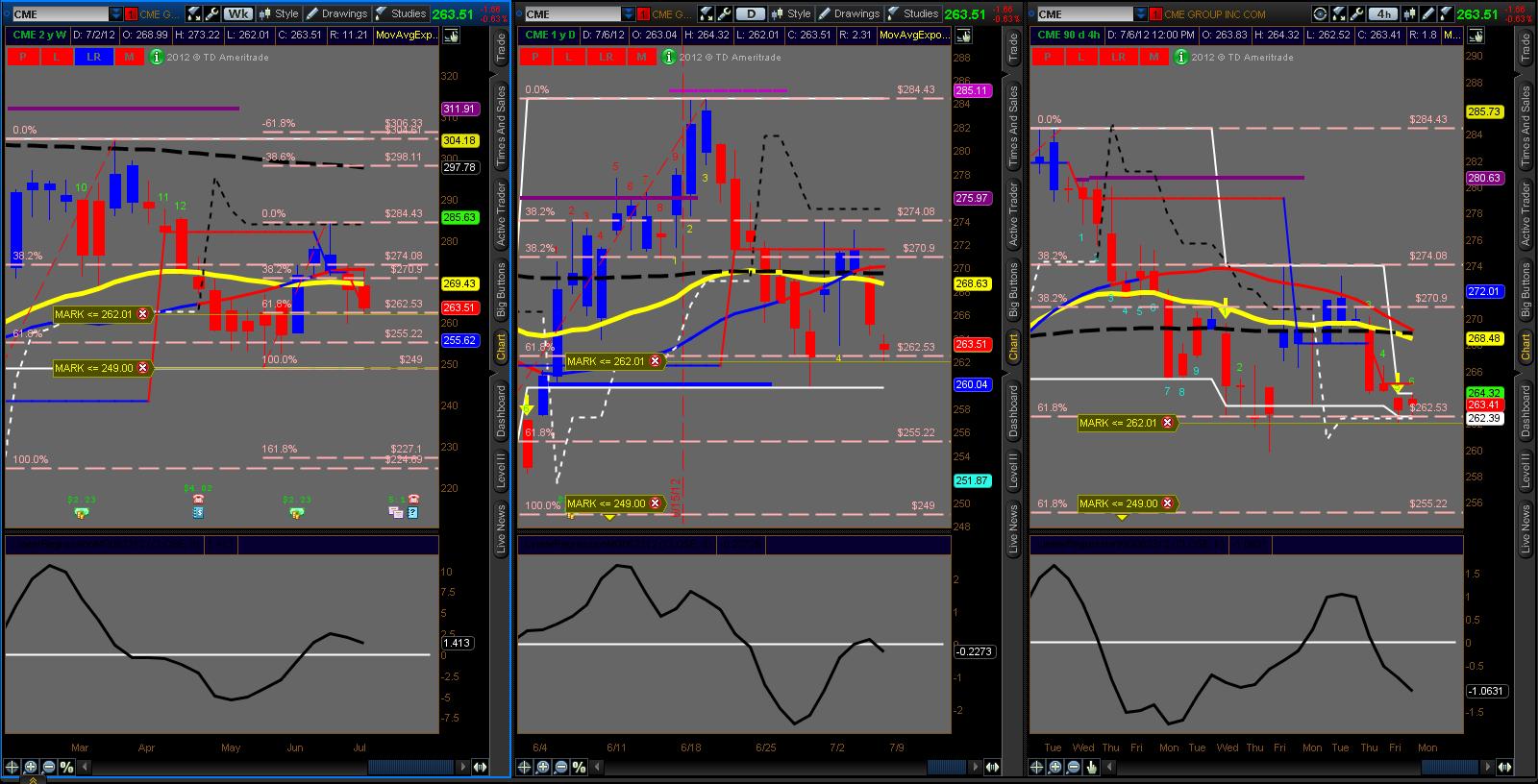Toggle the M button in weekly chart
This screenshot has height=784, width=1538.
coord(129,57)
